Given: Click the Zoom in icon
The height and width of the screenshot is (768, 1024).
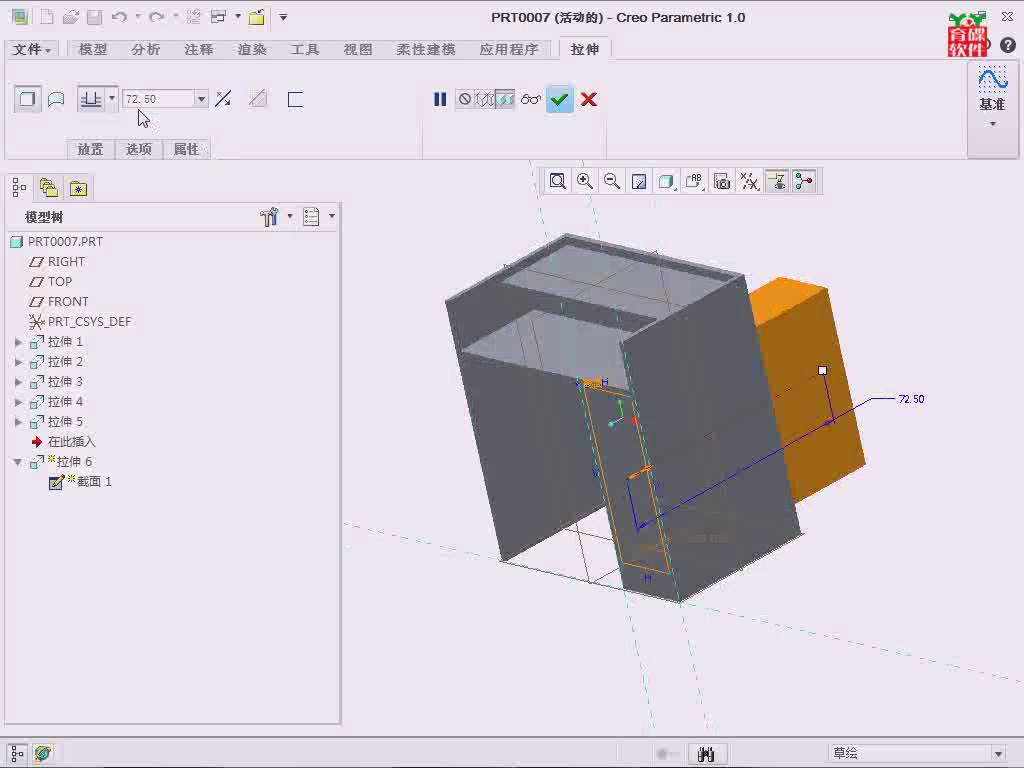Looking at the screenshot, I should point(585,181).
